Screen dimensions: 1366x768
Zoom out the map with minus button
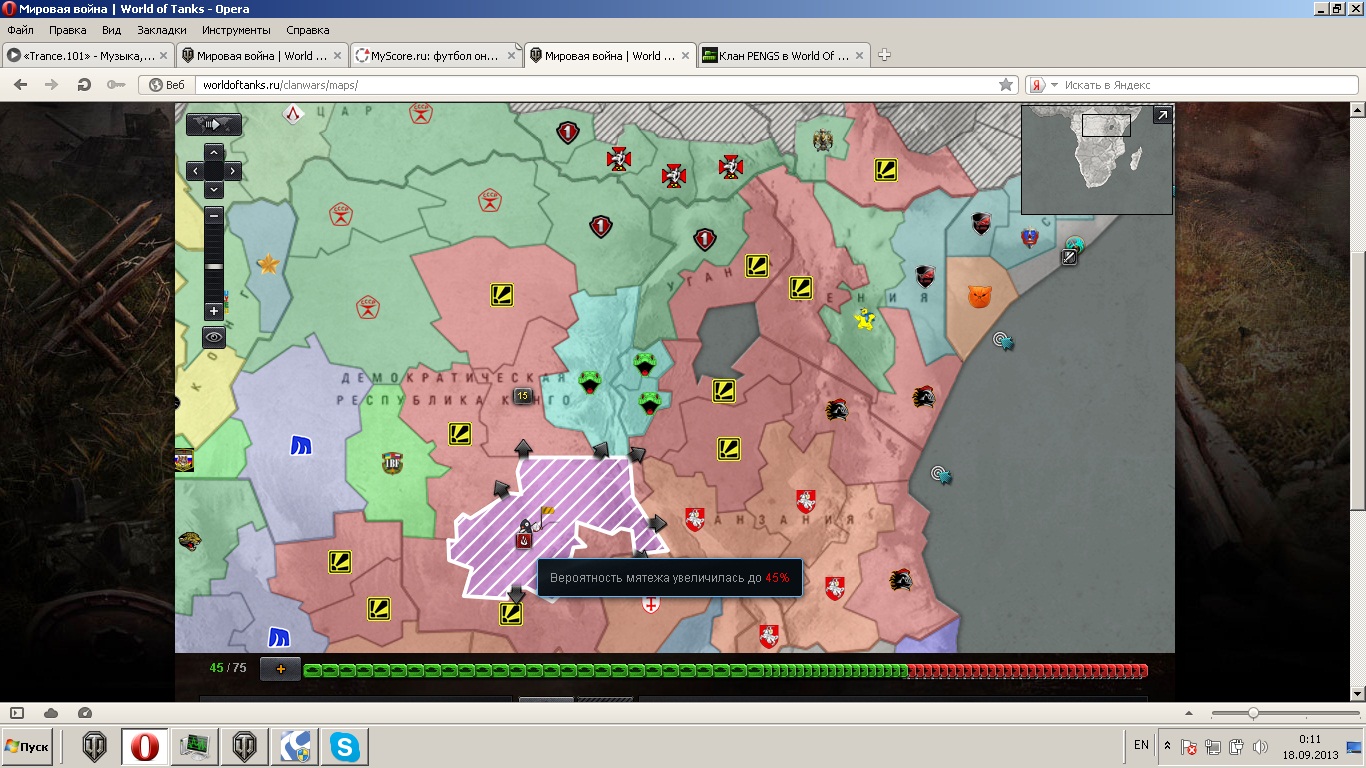click(214, 215)
